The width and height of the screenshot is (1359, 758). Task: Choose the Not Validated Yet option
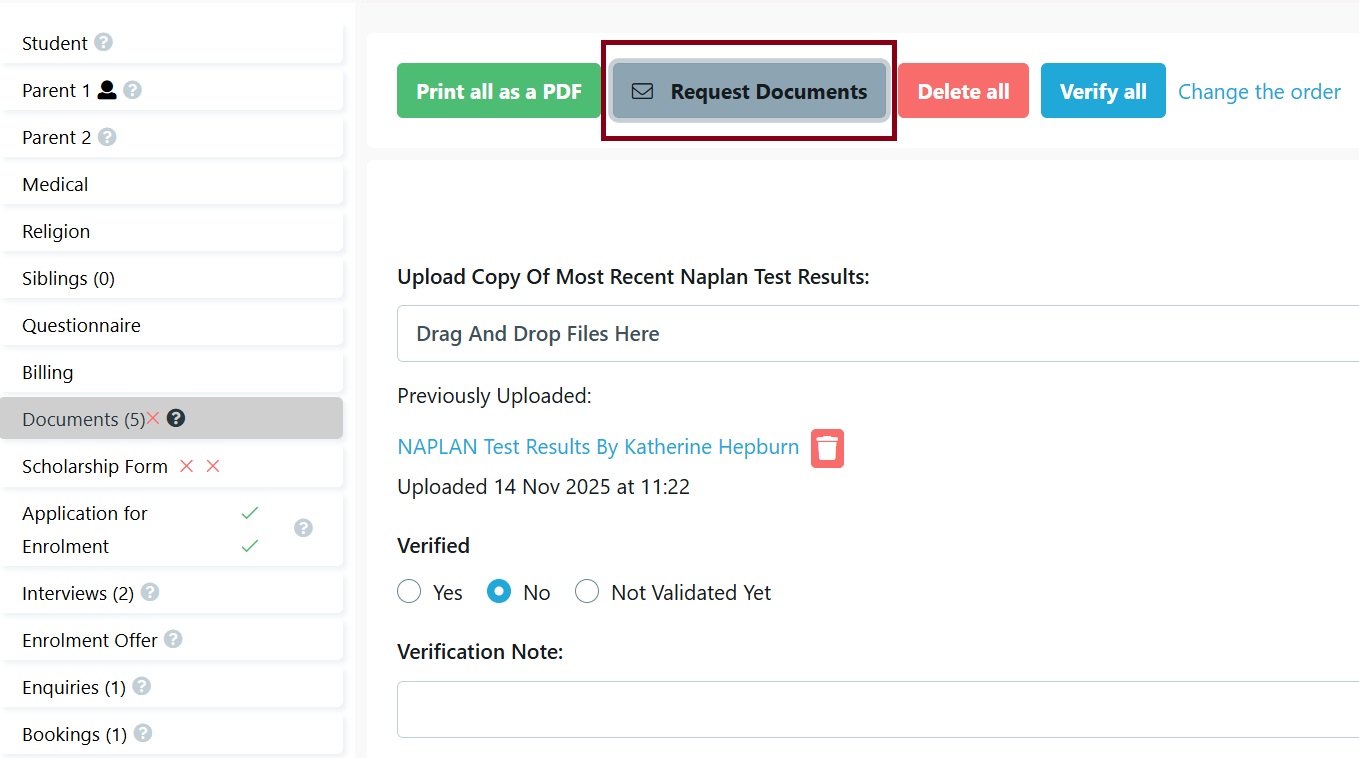coord(587,591)
